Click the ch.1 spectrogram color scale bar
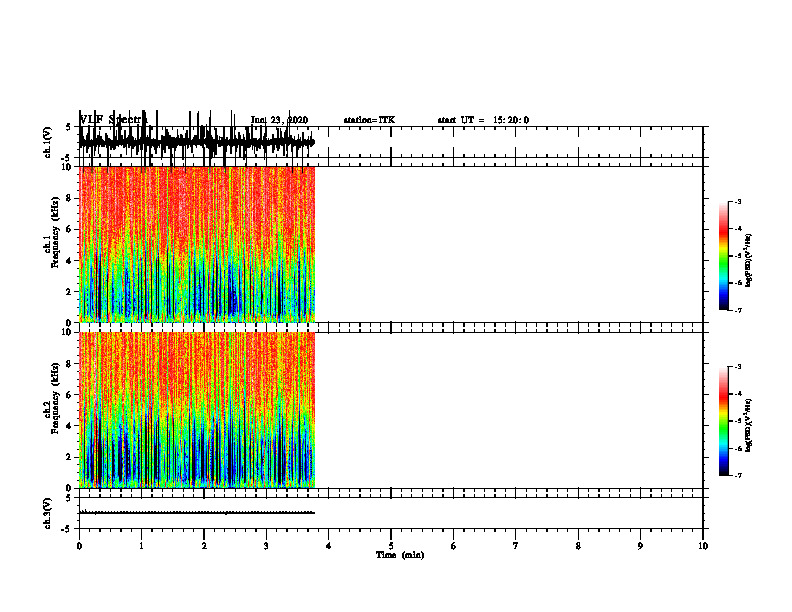The height and width of the screenshot is (612, 792). pos(723,256)
